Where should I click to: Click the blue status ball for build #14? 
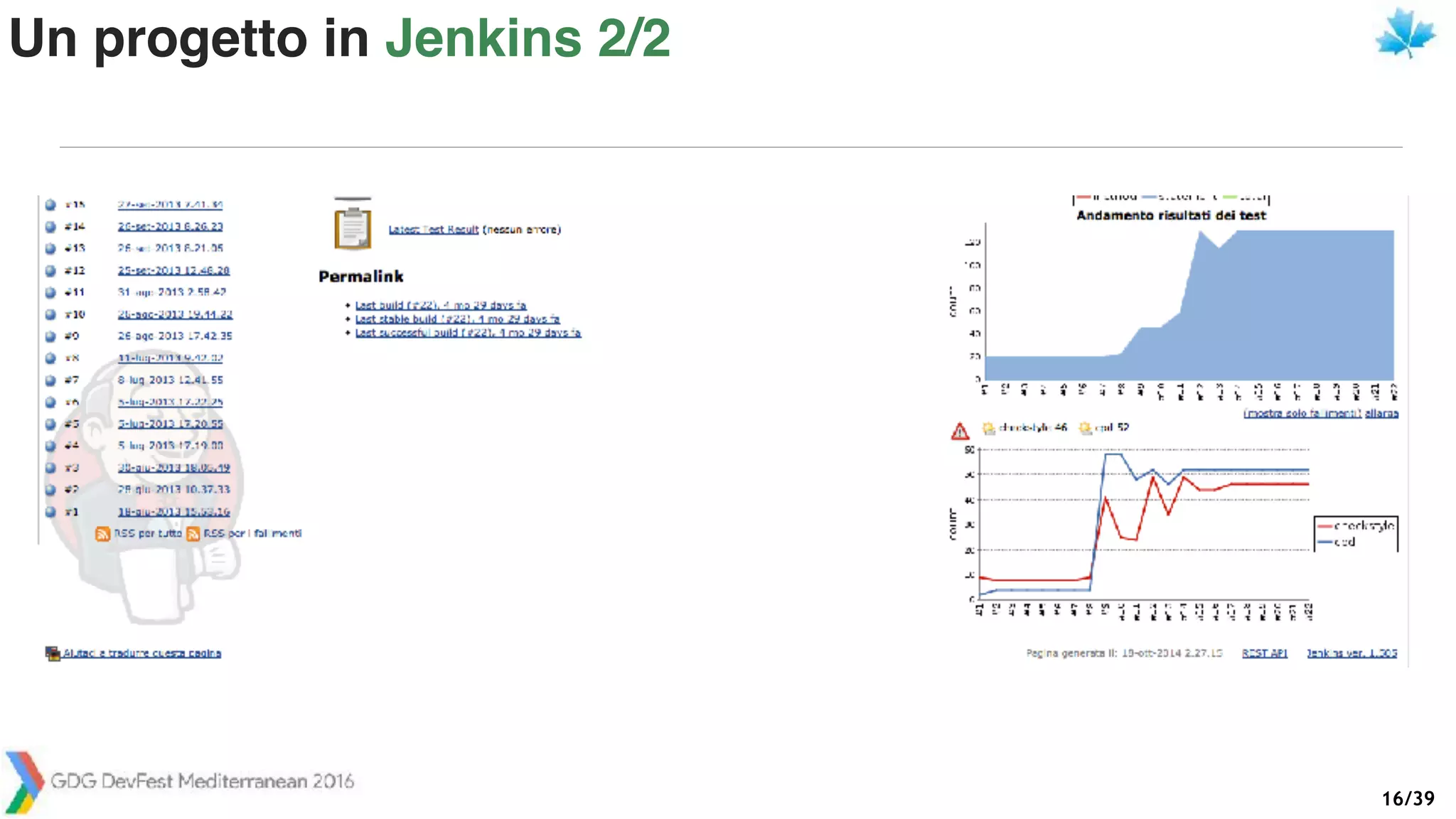tap(50, 227)
